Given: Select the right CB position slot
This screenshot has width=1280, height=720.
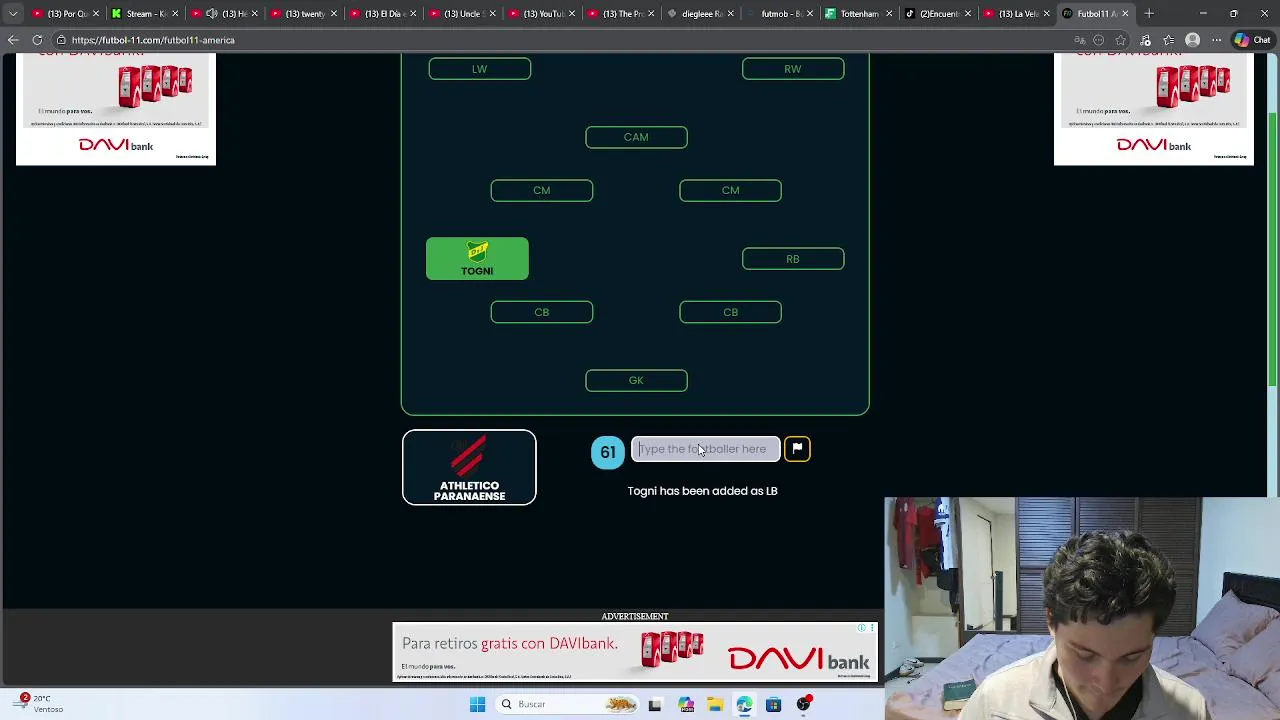Looking at the screenshot, I should tap(730, 312).
